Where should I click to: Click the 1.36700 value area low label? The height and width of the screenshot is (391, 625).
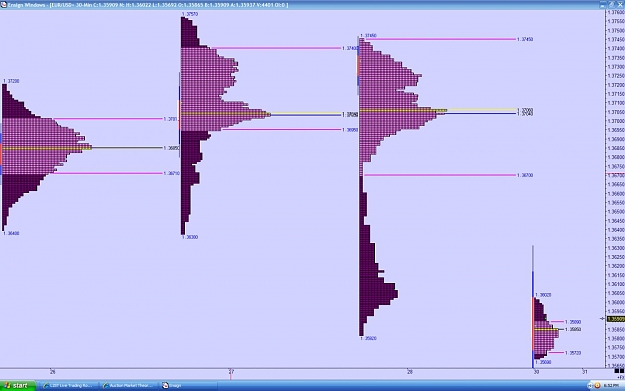(525, 175)
